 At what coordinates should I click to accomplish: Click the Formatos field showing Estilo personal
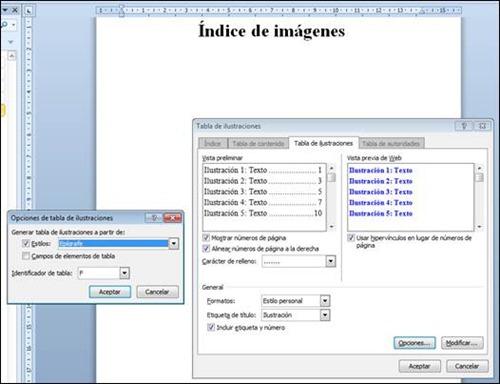tap(291, 301)
